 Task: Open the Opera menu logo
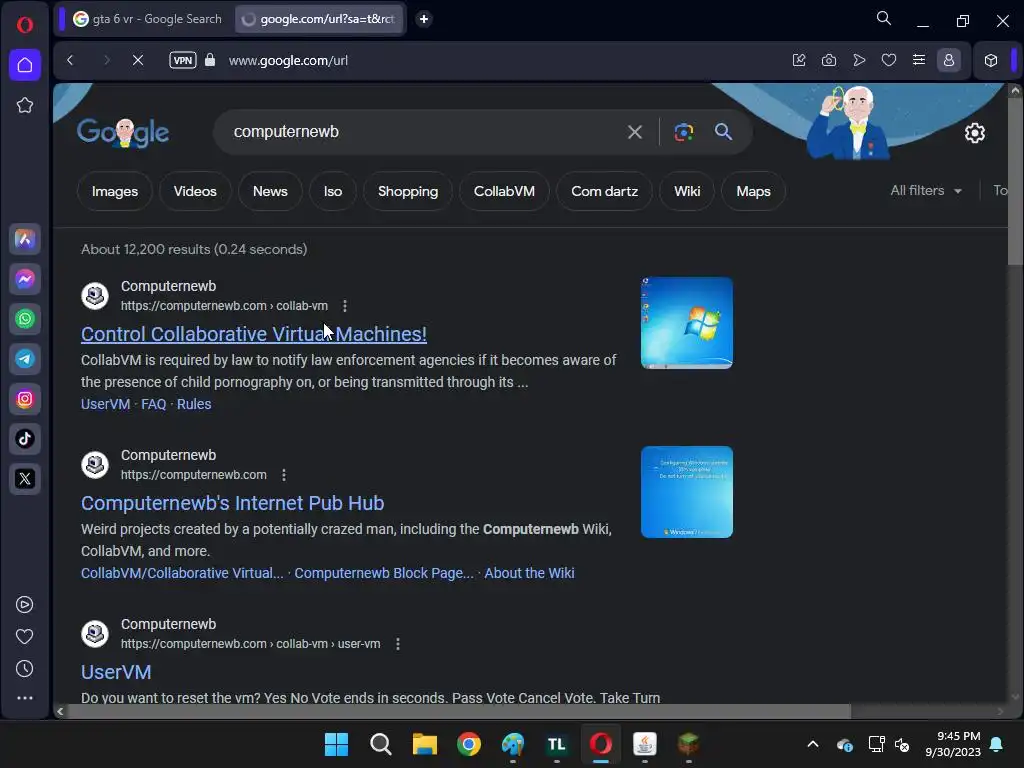[x=25, y=25]
